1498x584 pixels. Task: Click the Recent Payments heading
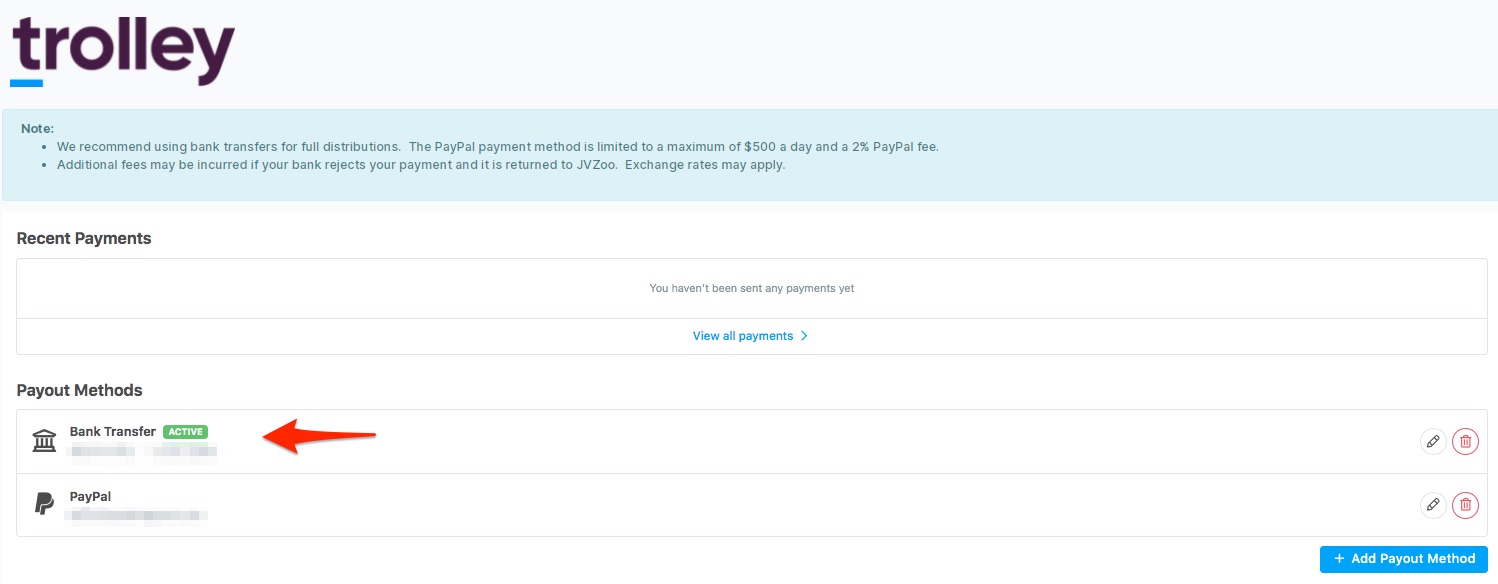[x=84, y=238]
